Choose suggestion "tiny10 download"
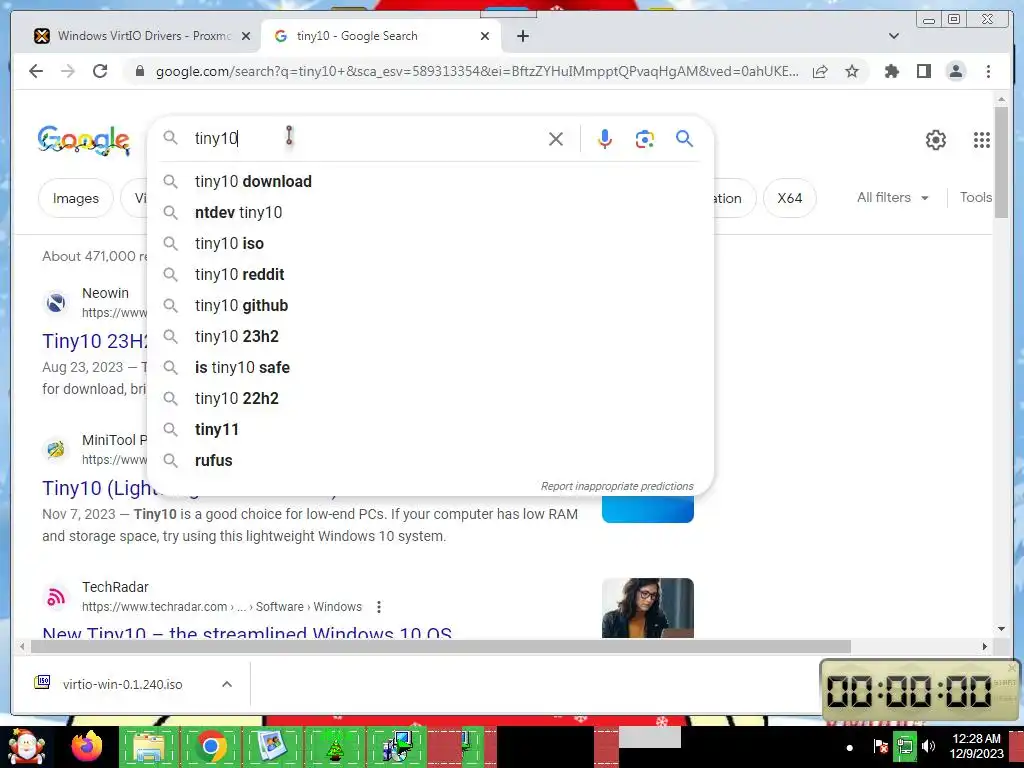The height and width of the screenshot is (768, 1024). click(430, 182)
